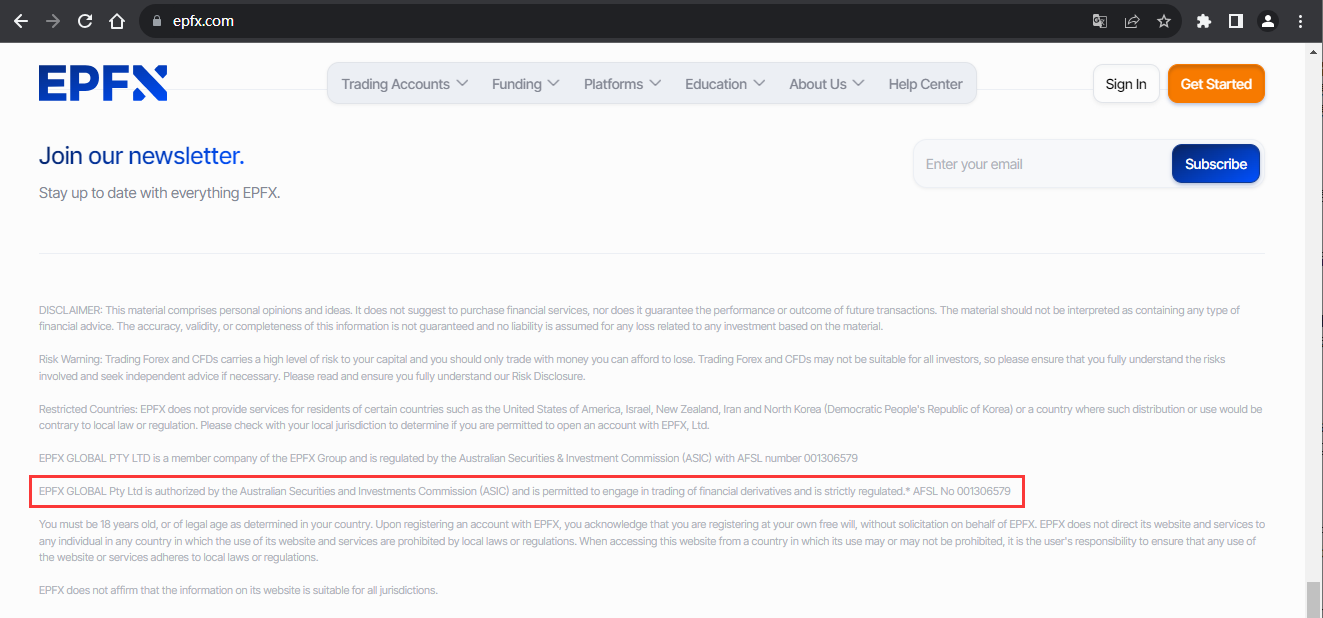The image size is (1323, 618).
Task: Go back to the previous page
Action: tap(21, 20)
